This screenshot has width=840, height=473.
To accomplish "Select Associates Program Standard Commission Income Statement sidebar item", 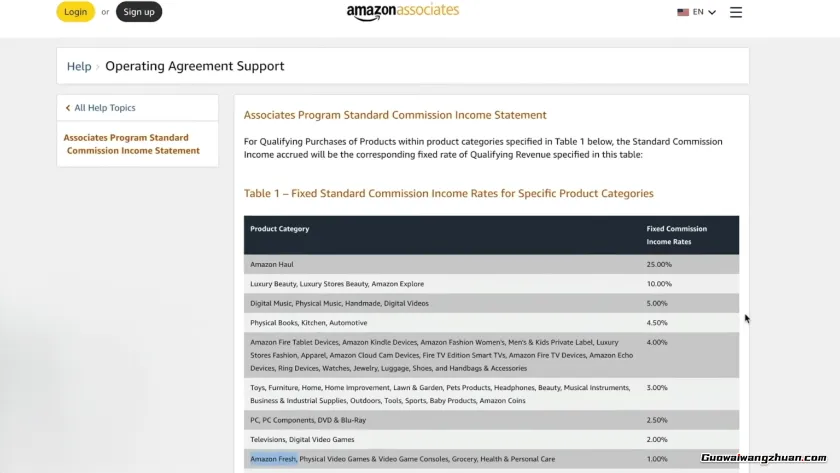I will pos(132,144).
